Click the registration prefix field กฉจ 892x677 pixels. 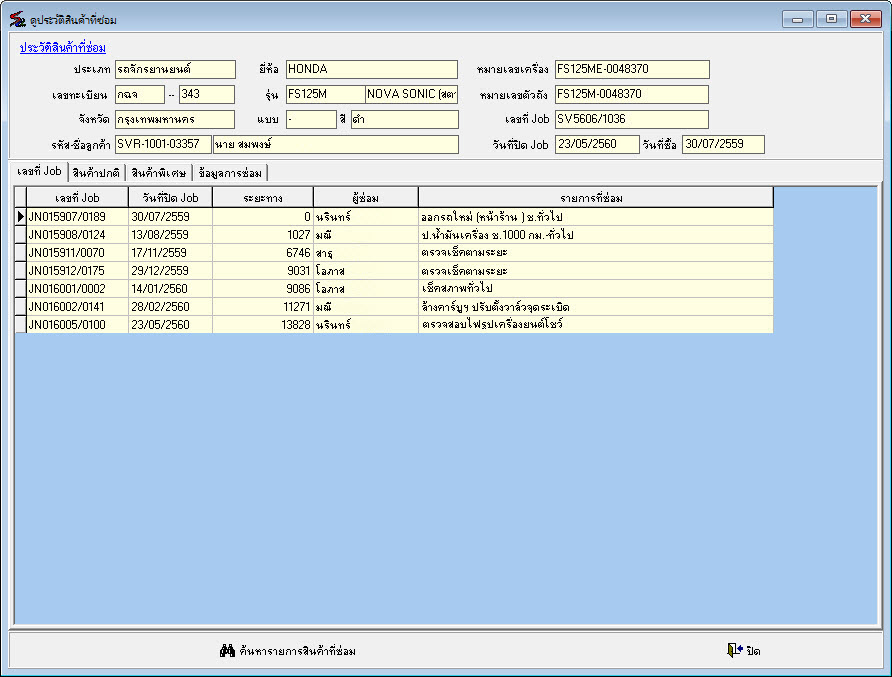click(139, 94)
